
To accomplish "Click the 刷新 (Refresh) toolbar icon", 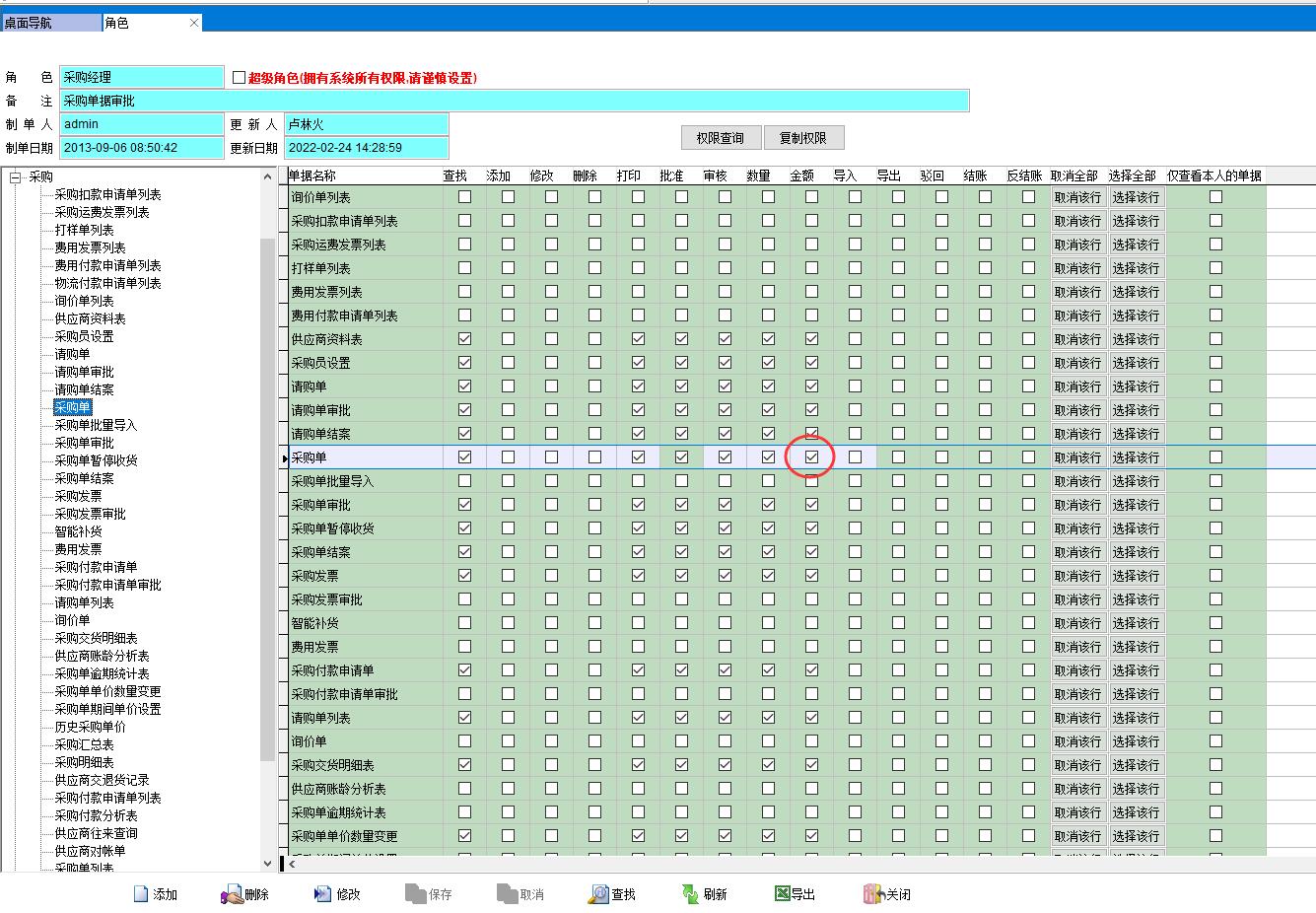I will coord(690,894).
